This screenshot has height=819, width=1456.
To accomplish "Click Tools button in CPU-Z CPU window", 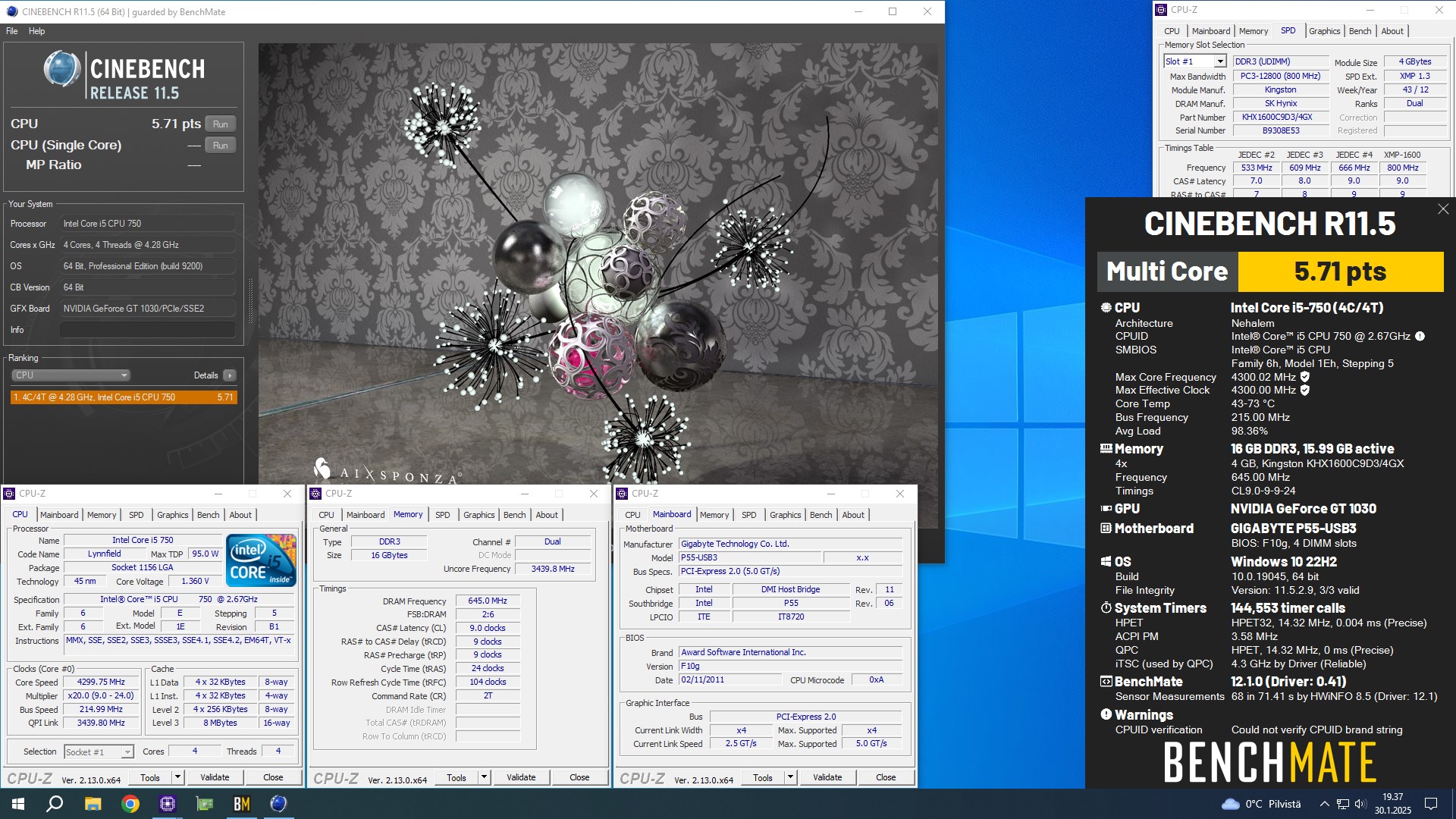I will pos(150,777).
